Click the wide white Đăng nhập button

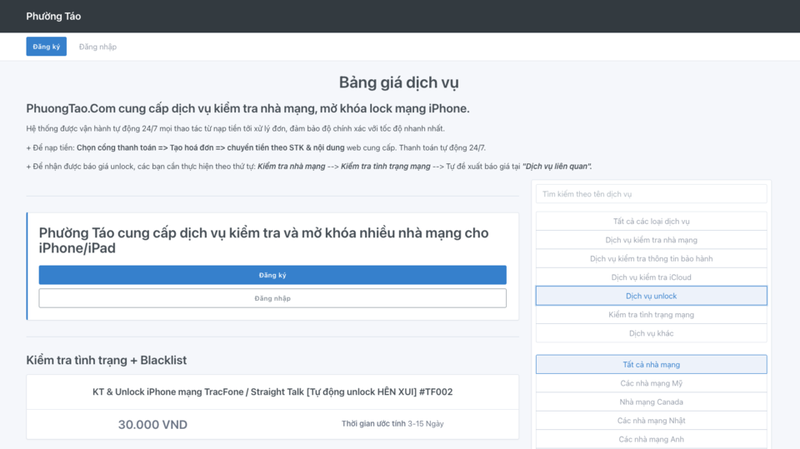272,298
